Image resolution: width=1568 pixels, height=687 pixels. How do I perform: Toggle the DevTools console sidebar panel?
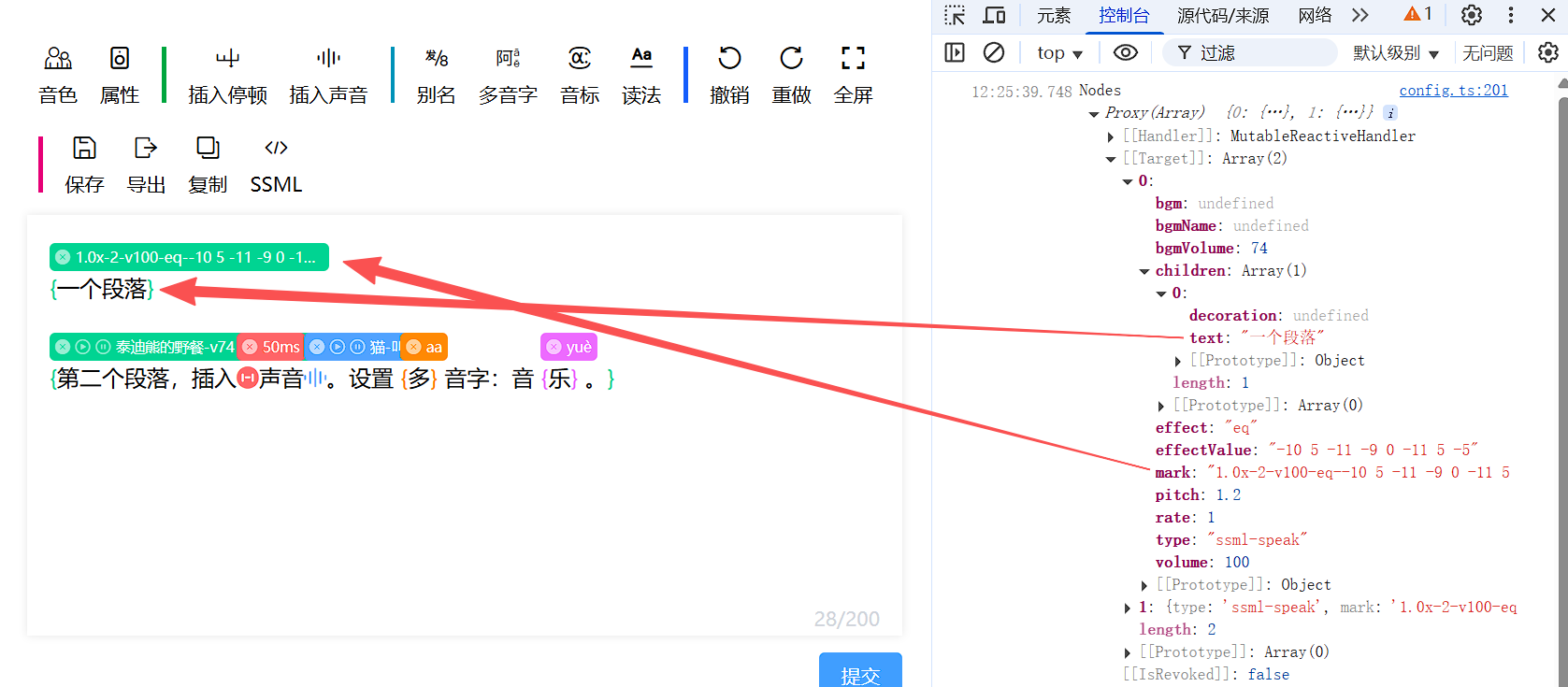(x=955, y=53)
